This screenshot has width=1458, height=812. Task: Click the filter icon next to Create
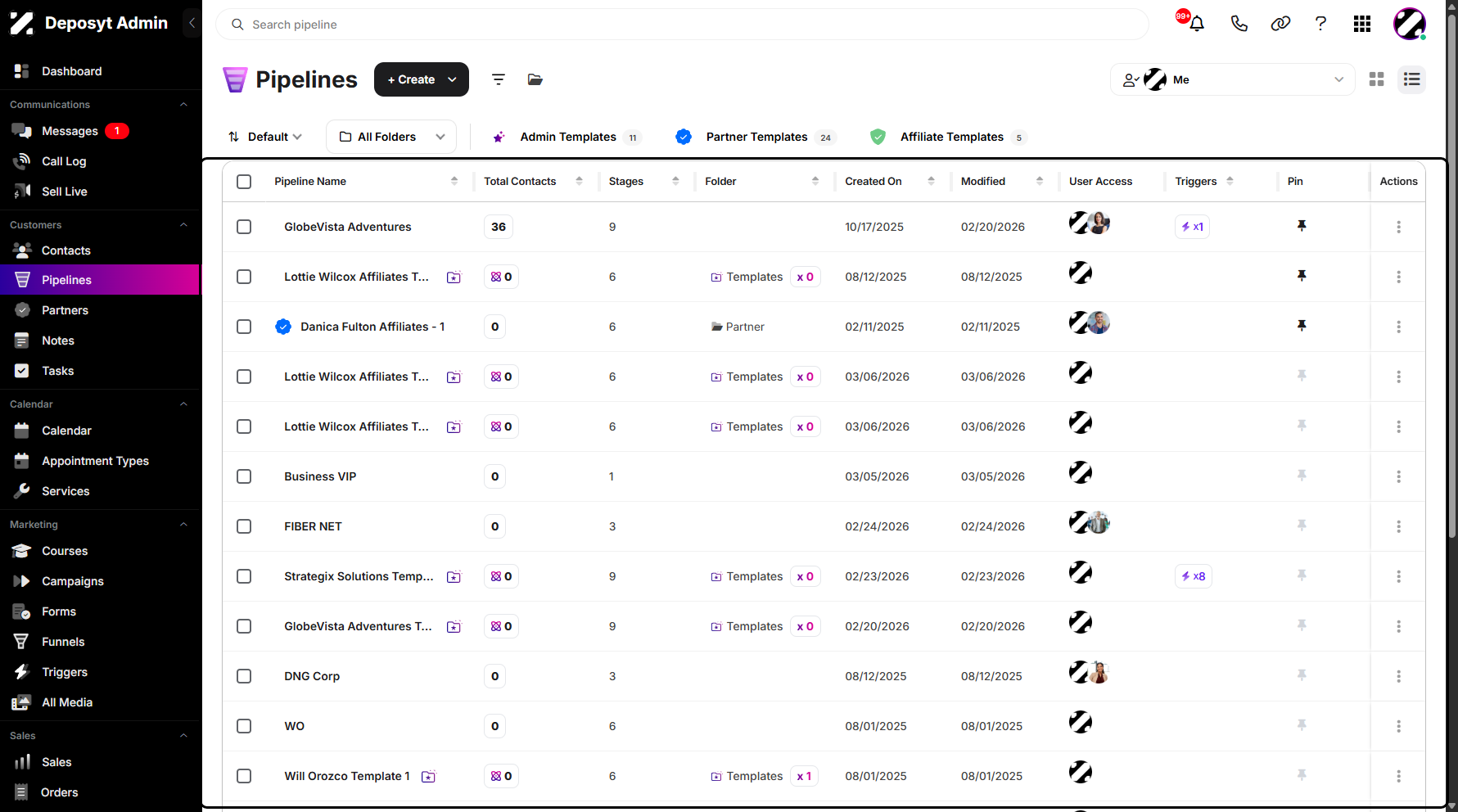(x=498, y=79)
